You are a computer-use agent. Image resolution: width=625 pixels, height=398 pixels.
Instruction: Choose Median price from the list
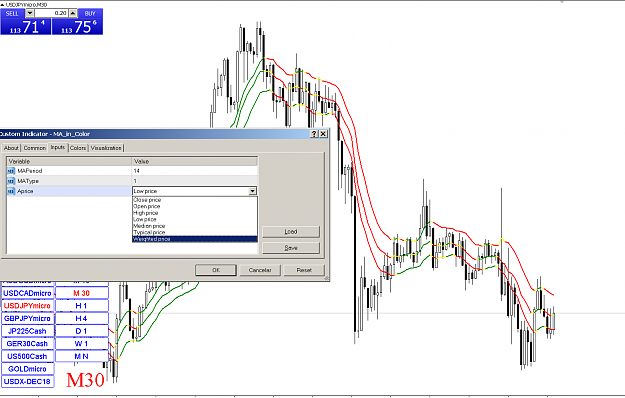pos(195,226)
